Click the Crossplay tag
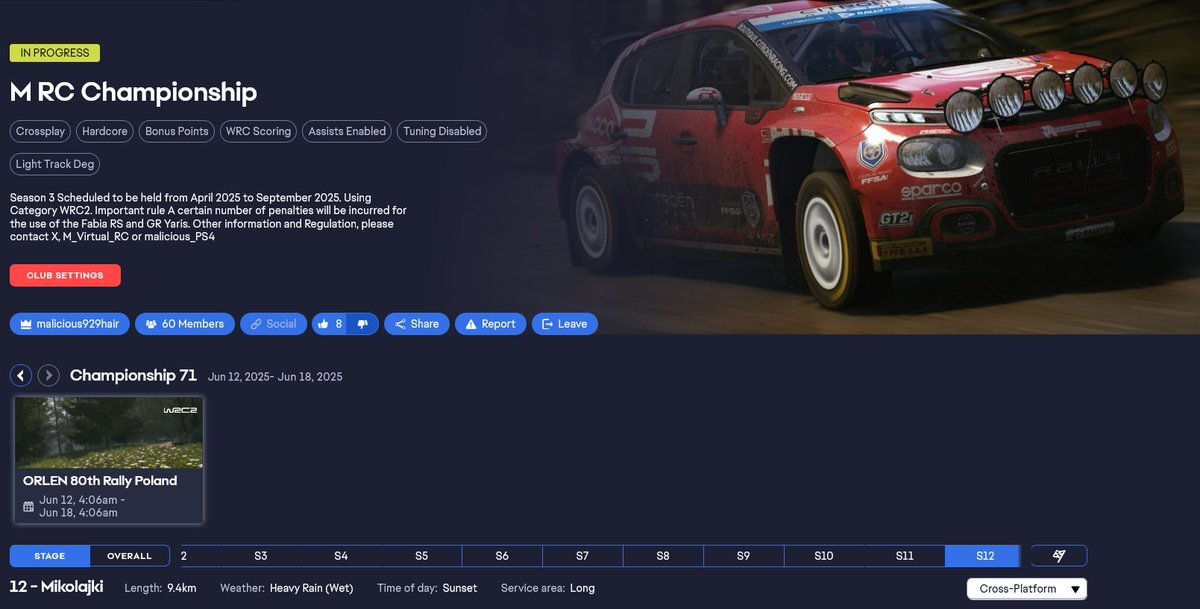 coord(41,131)
